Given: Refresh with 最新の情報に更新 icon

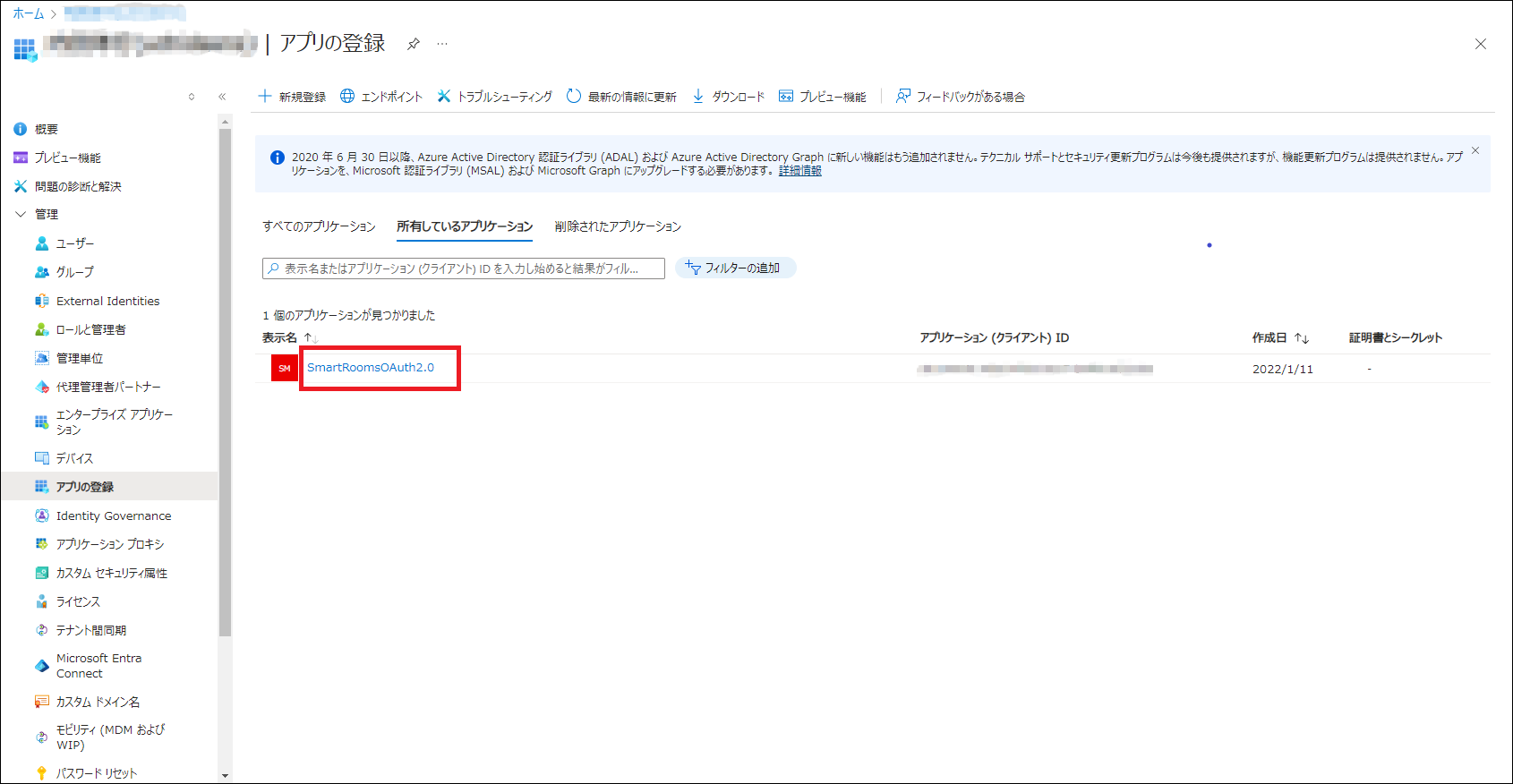Looking at the screenshot, I should point(574,96).
